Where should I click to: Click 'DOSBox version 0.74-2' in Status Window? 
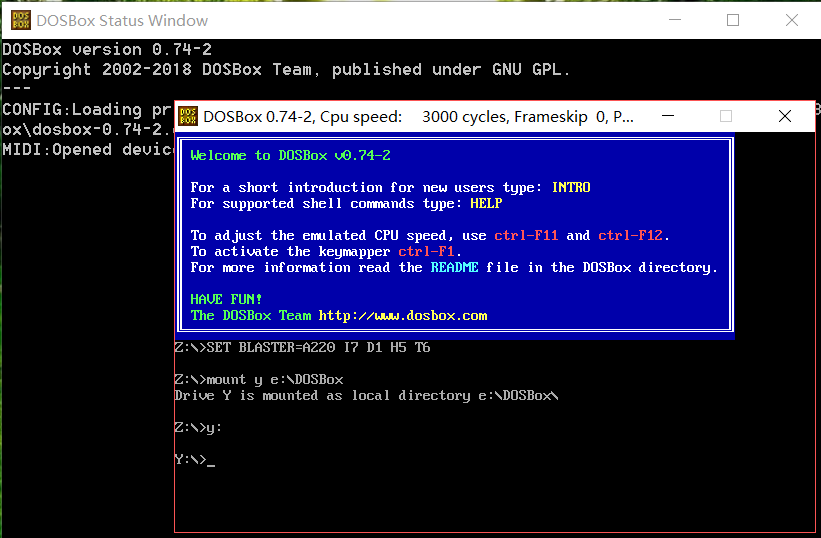coord(107,50)
